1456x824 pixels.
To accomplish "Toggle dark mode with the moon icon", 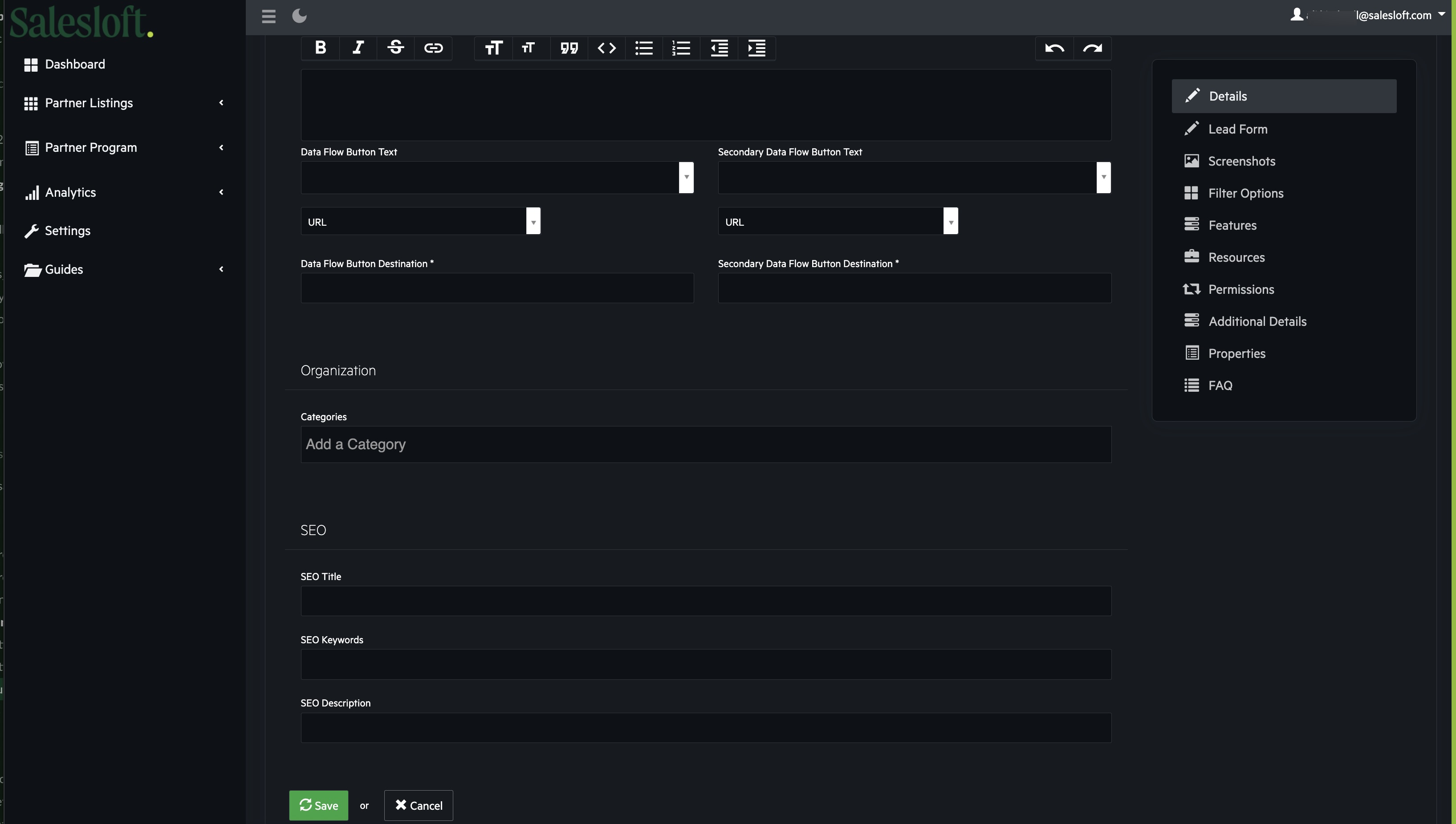I will click(299, 16).
